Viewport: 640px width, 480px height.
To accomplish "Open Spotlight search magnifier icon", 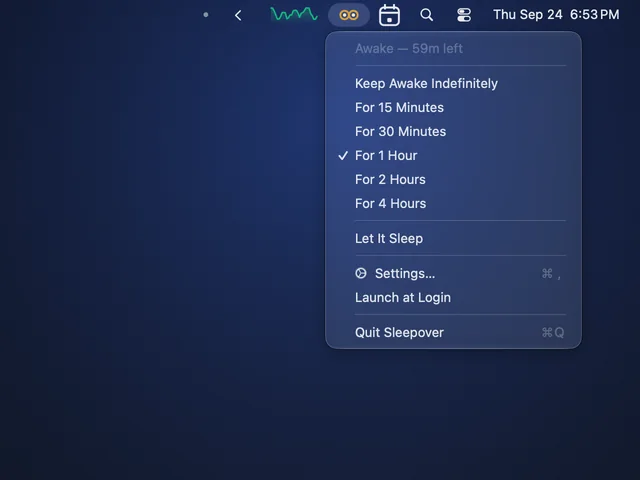I will pyautogui.click(x=427, y=15).
